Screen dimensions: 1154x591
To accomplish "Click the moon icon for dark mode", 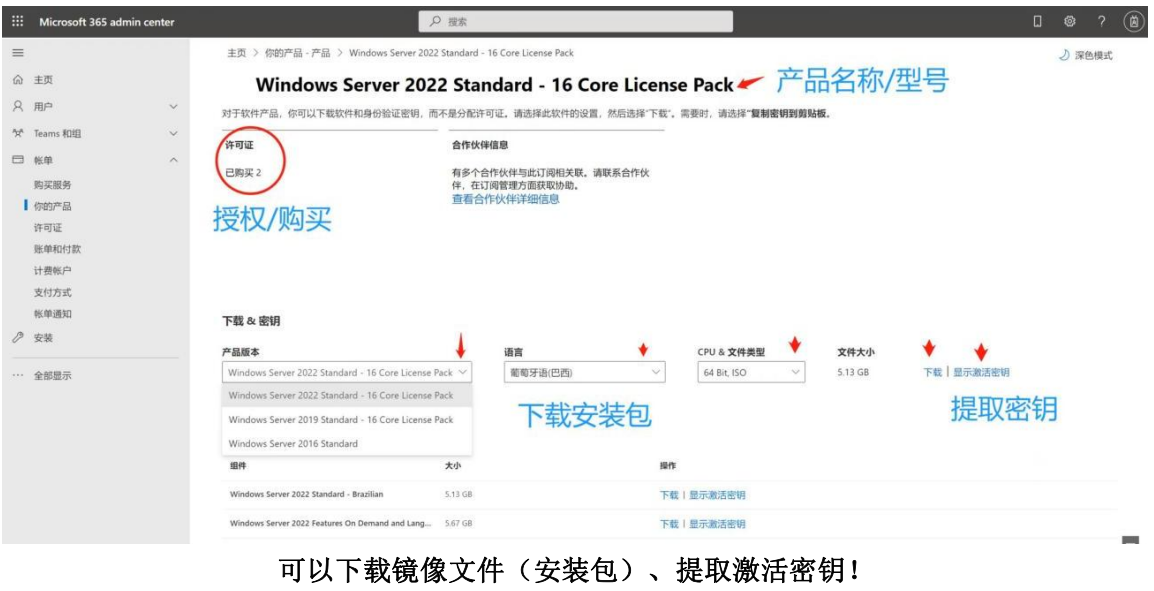I will tap(1063, 55).
